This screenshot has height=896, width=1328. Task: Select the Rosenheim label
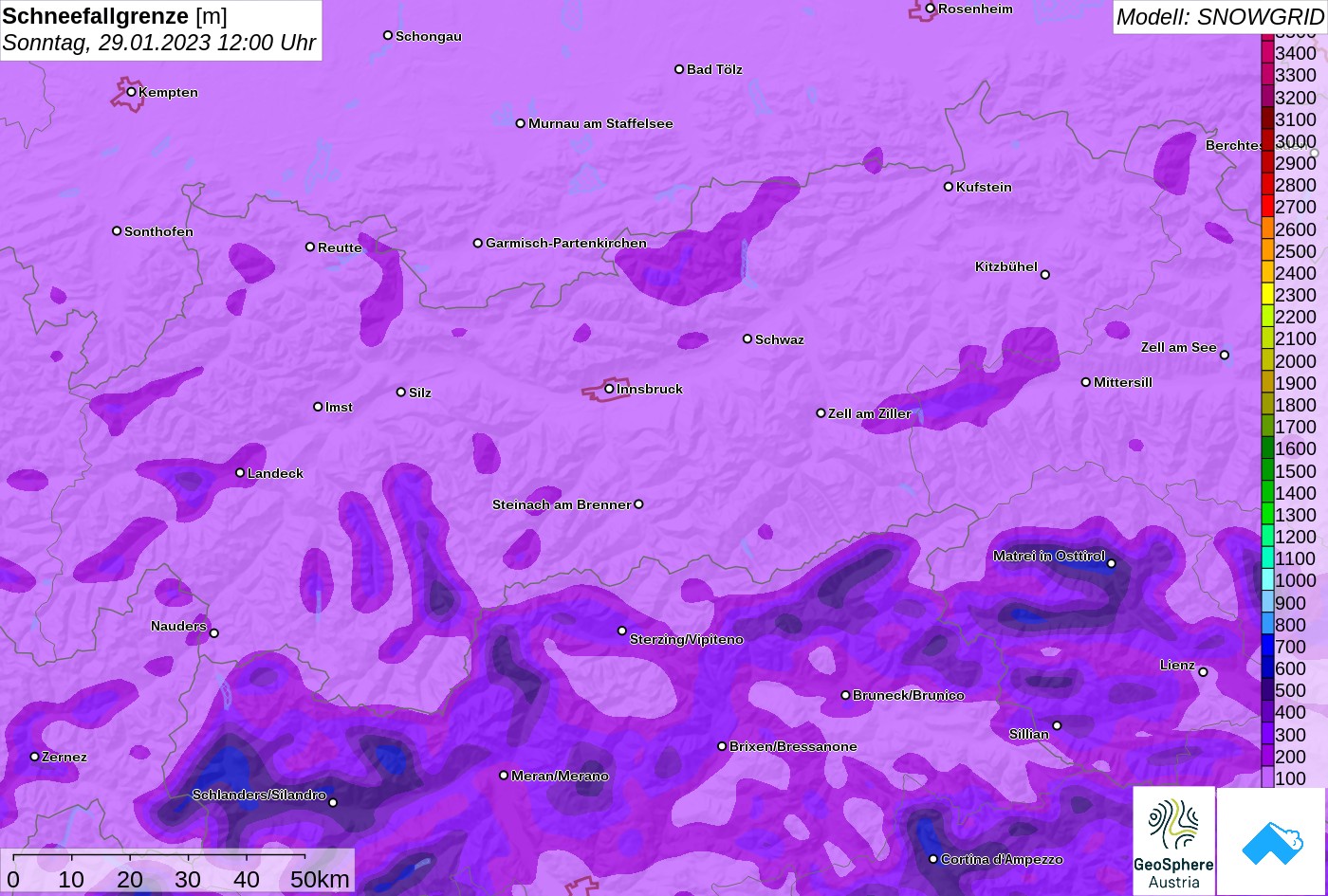(x=975, y=9)
